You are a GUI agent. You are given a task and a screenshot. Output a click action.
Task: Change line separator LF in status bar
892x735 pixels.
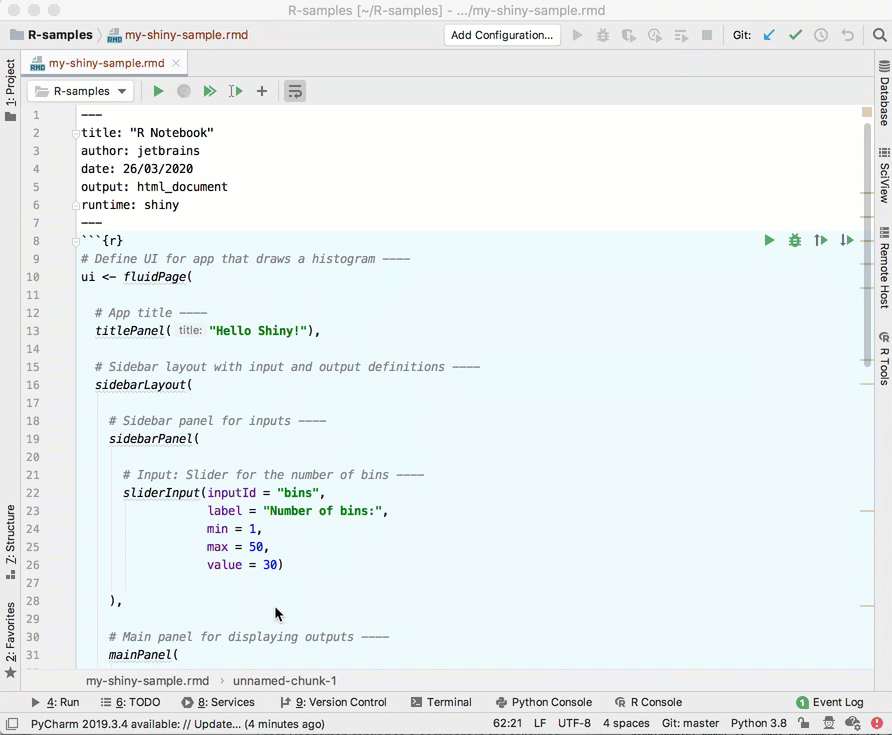click(x=540, y=723)
